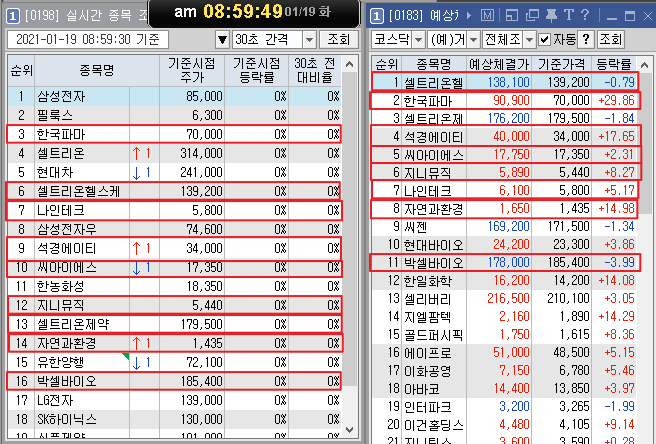The image size is (656, 444).
Task: Click the number 1 icon of the 0198 window
Action: [13, 16]
